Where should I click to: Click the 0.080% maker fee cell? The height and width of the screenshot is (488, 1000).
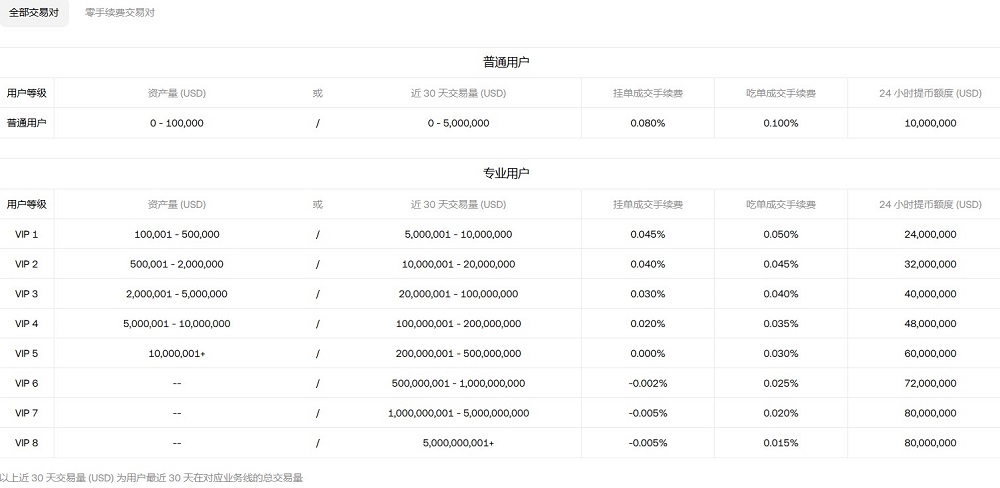648,123
